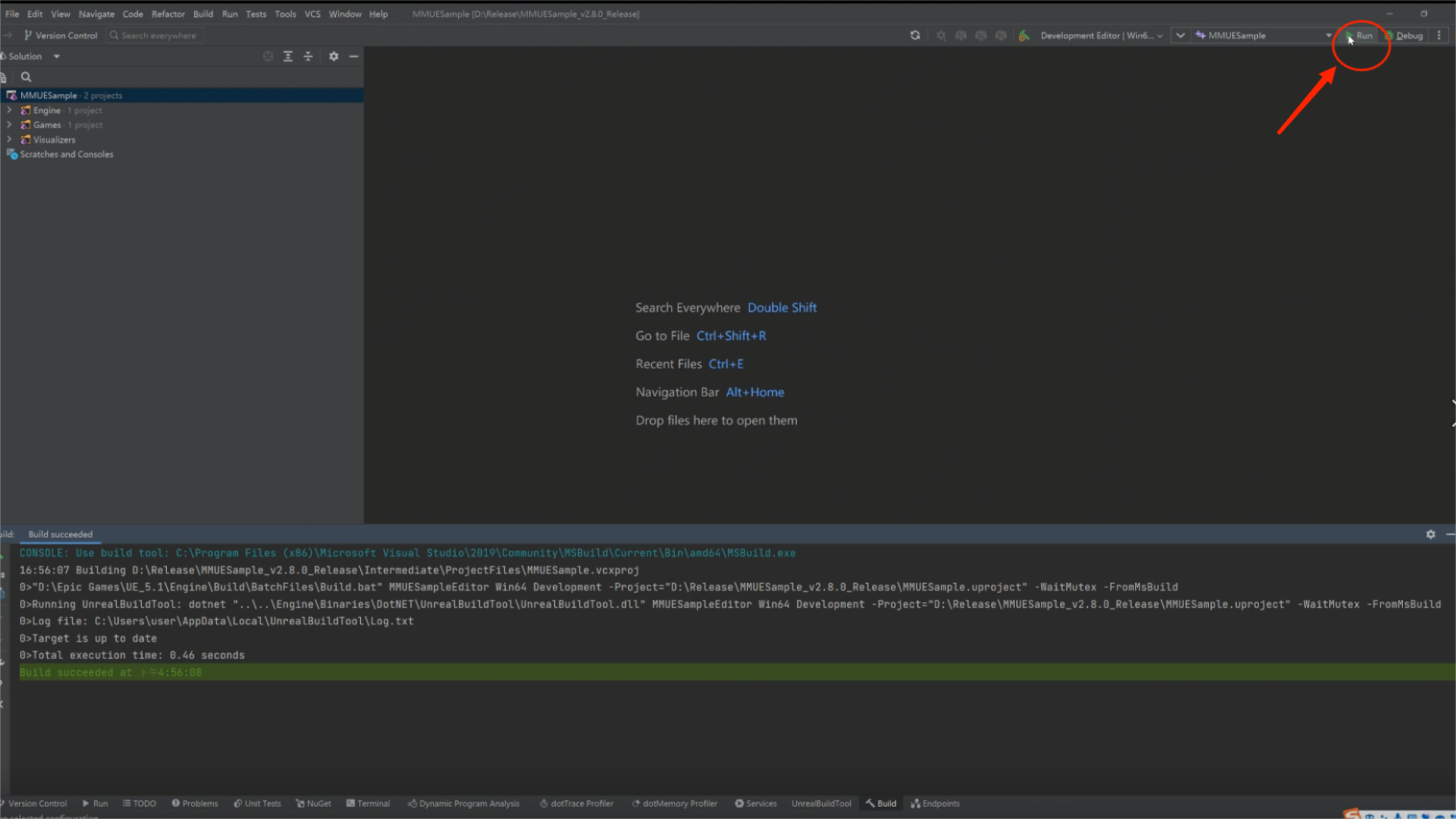
Task: Click the Build succeeded at output line
Action: [111, 673]
